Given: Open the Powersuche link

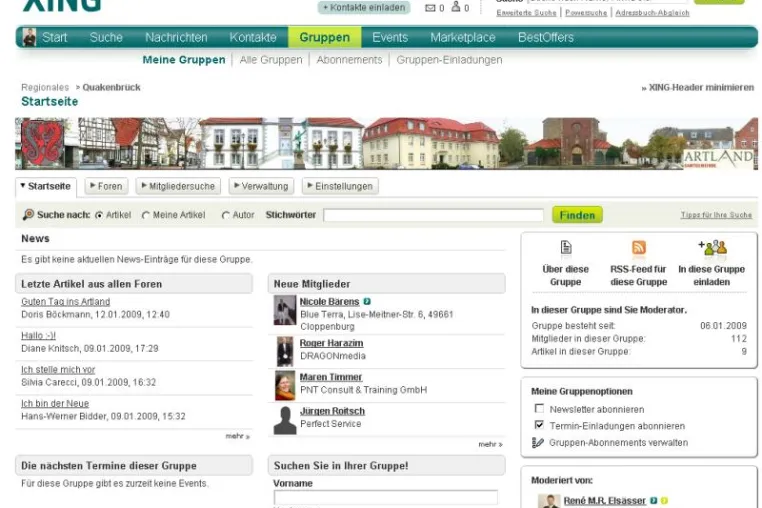Looking at the screenshot, I should point(586,13).
